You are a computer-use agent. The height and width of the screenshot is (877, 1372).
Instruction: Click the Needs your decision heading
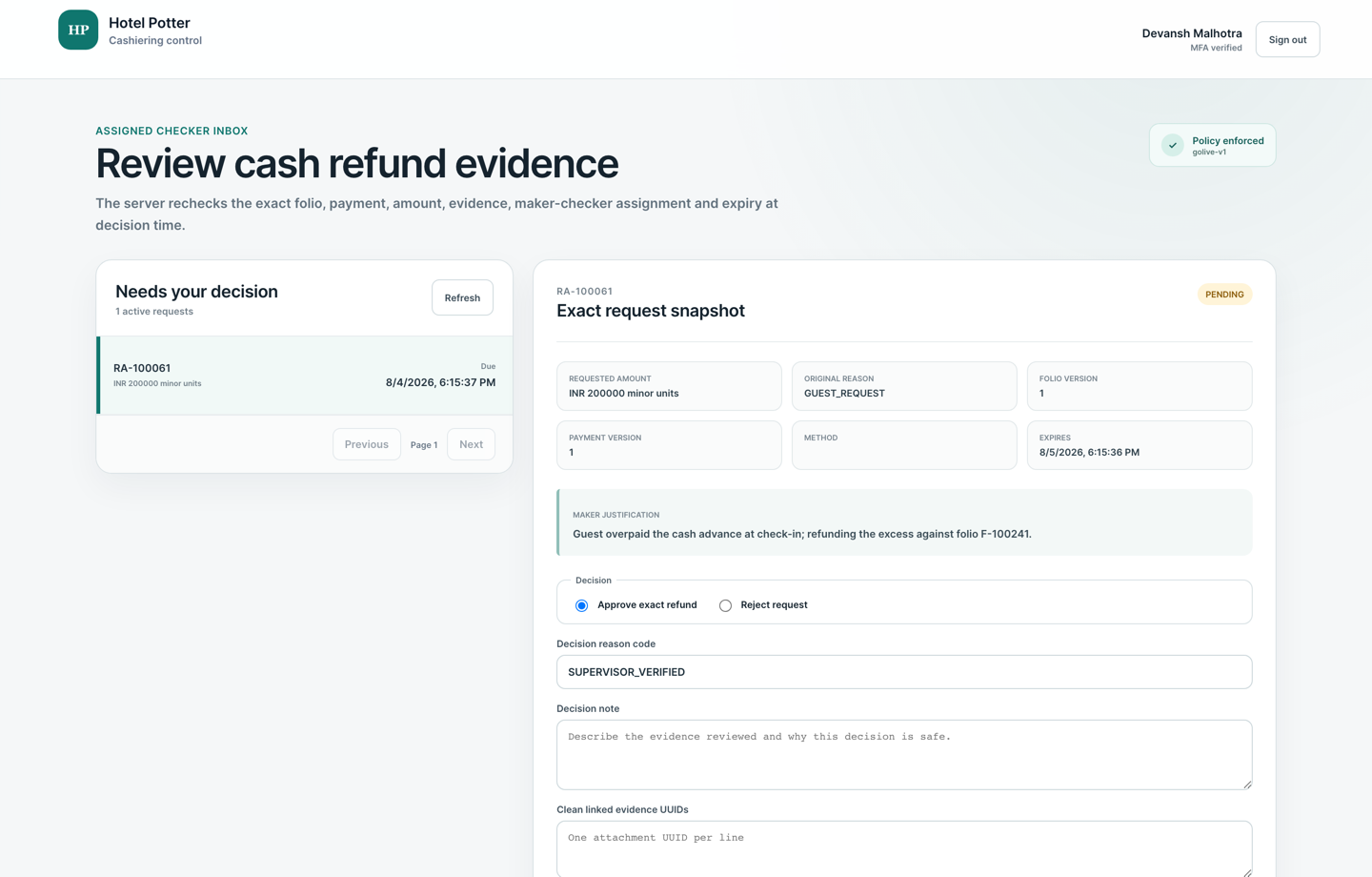point(196,292)
